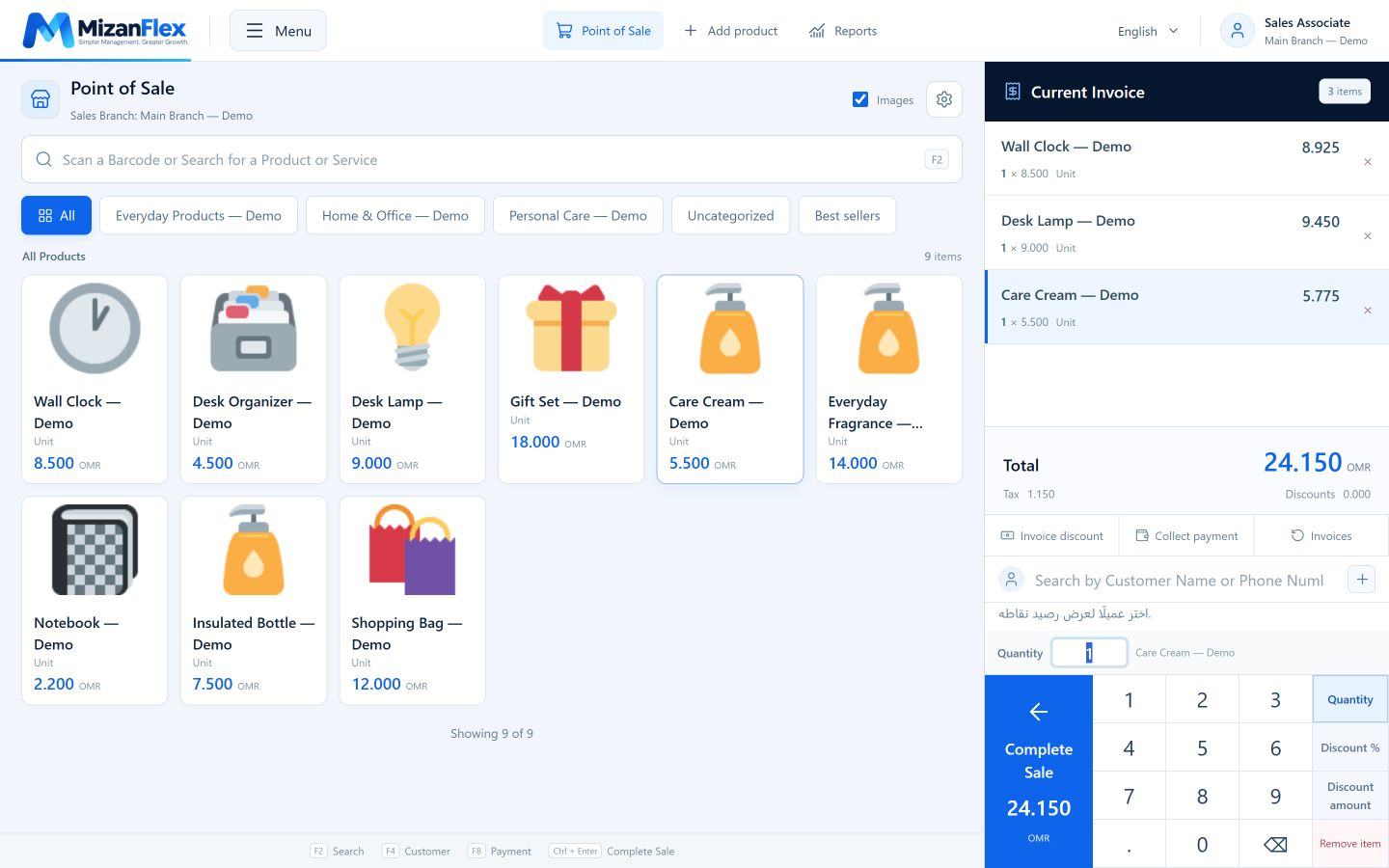Select the All category filter
Screen dimensions: 1389x868
coord(56,215)
